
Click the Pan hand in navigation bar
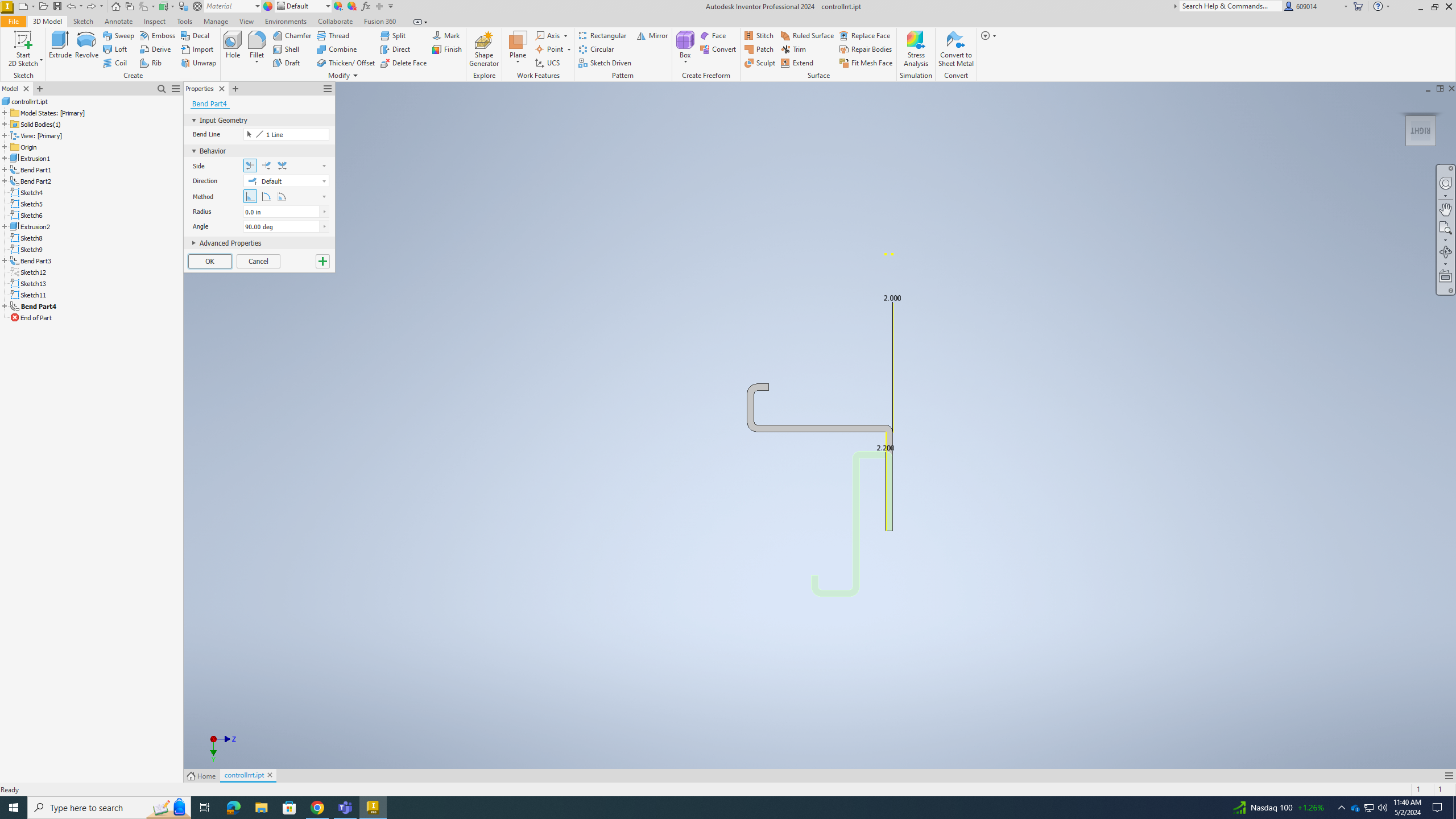point(1445,209)
